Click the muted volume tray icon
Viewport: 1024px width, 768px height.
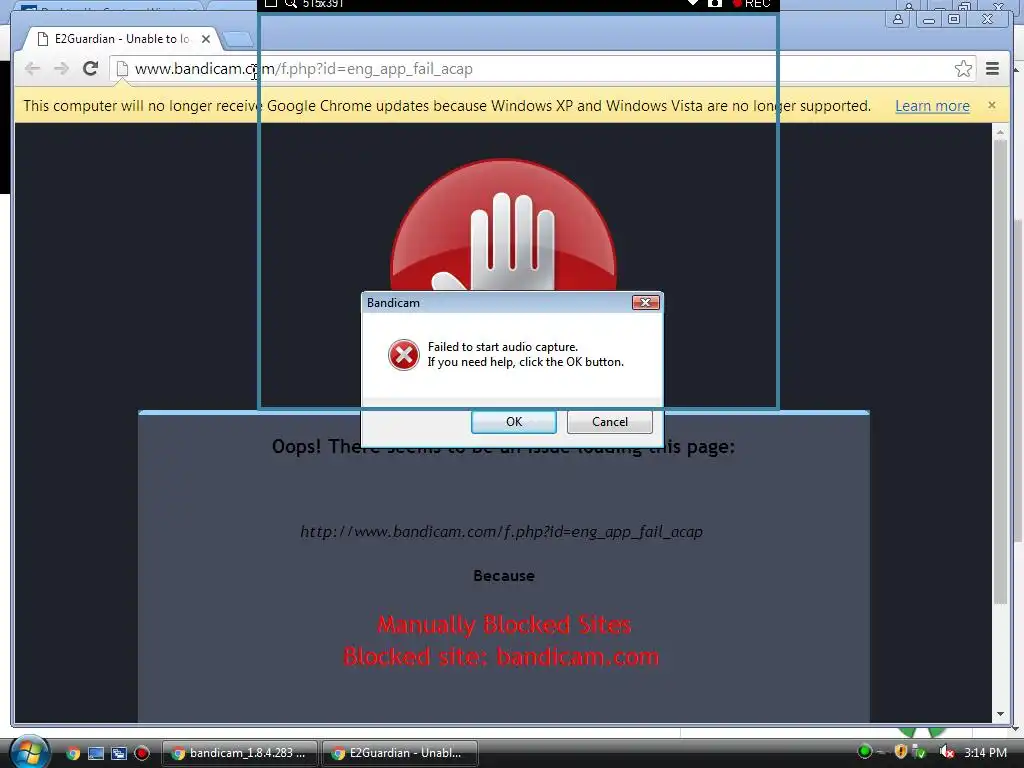point(946,752)
